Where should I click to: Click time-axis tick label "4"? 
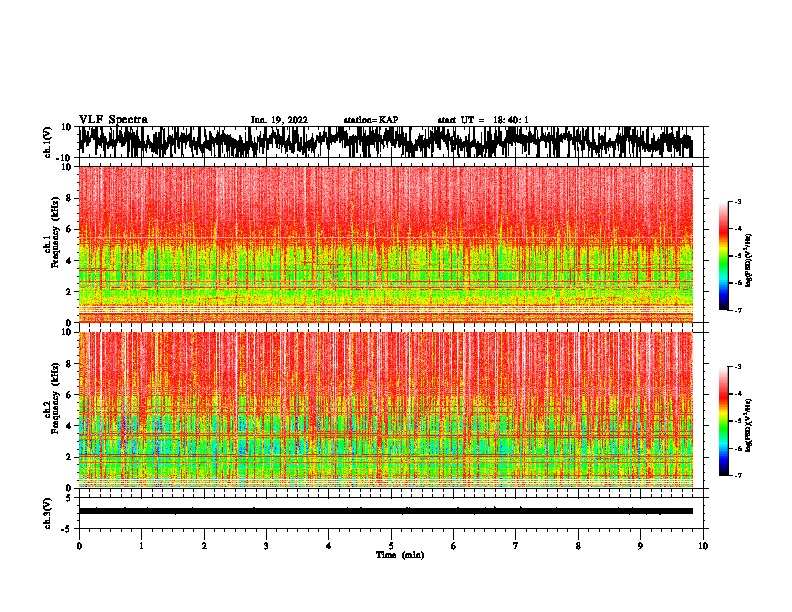point(329,546)
